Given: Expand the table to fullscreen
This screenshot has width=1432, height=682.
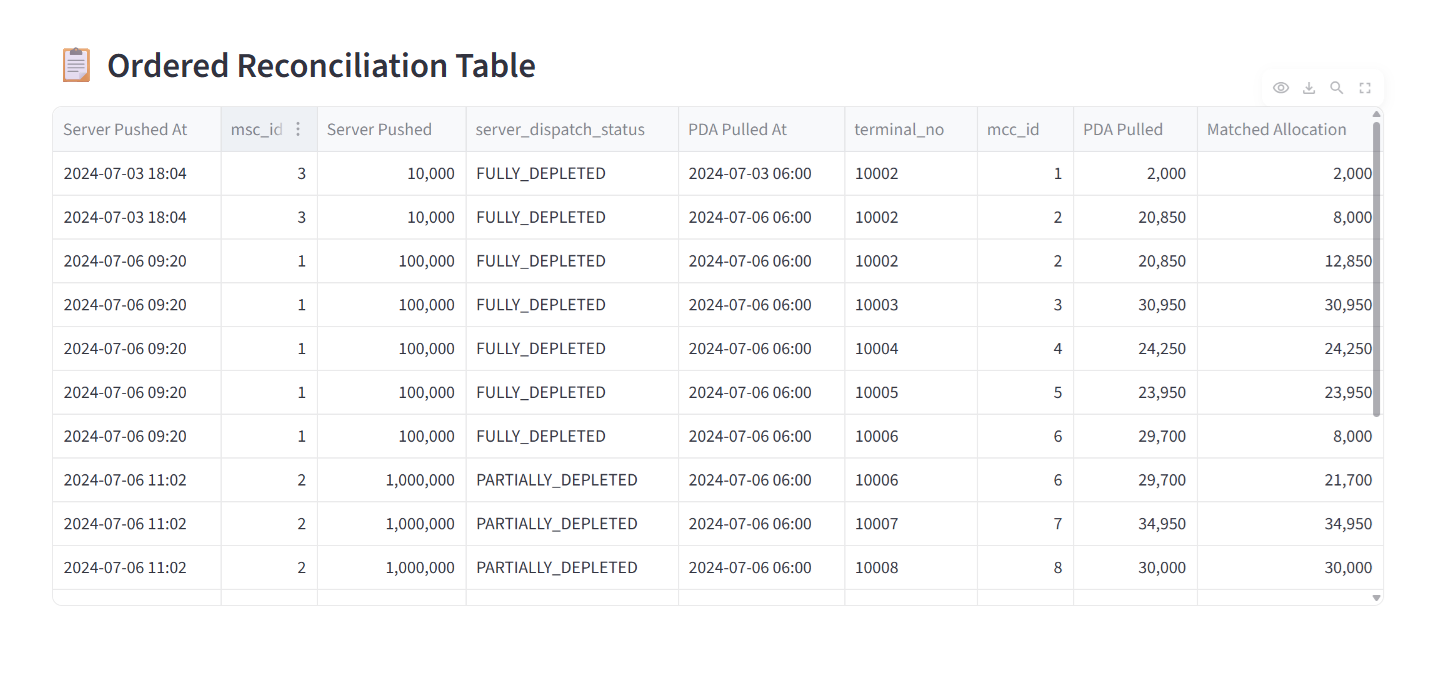Looking at the screenshot, I should coord(1364,88).
